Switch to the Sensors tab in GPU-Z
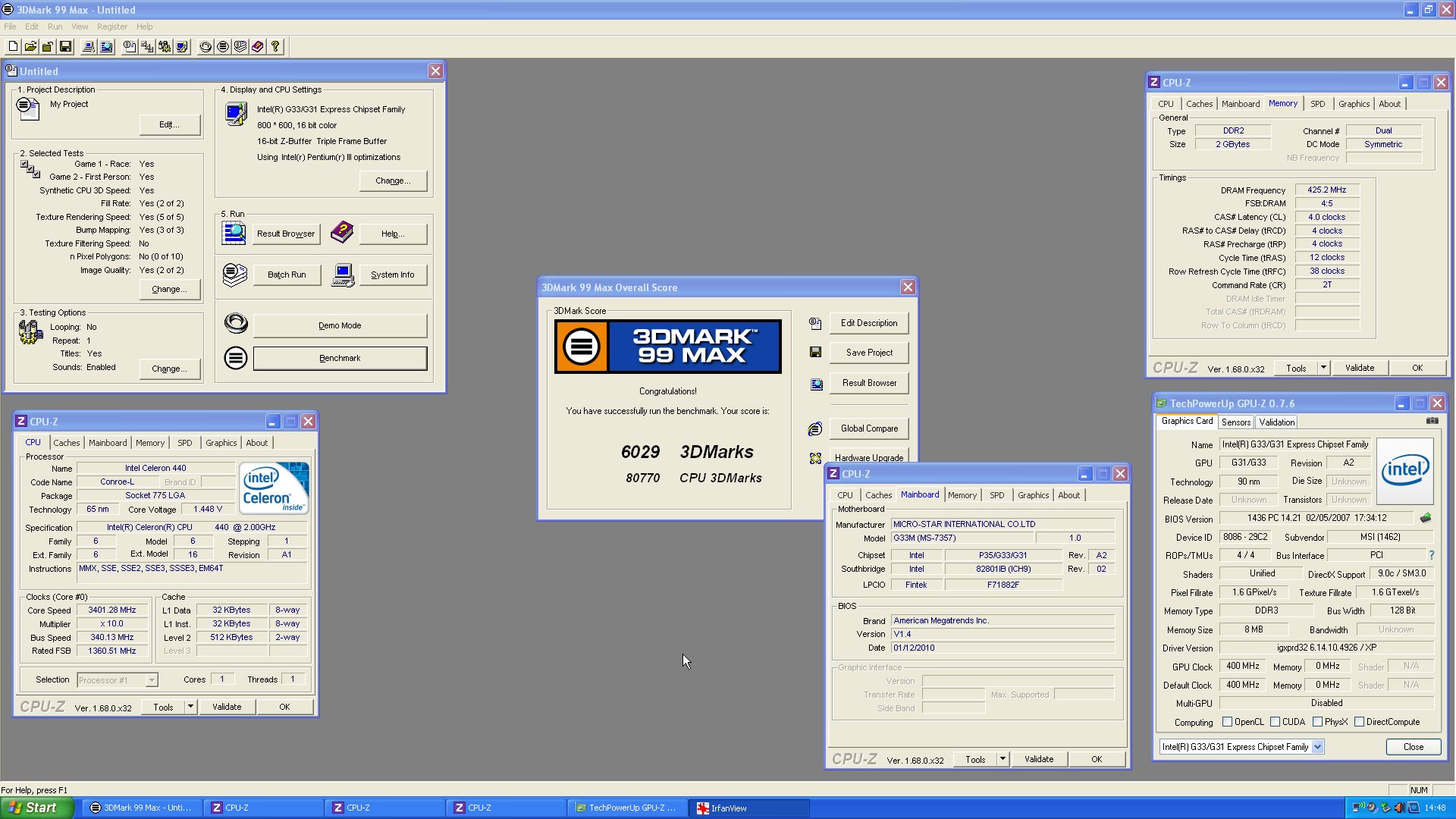 click(1236, 422)
